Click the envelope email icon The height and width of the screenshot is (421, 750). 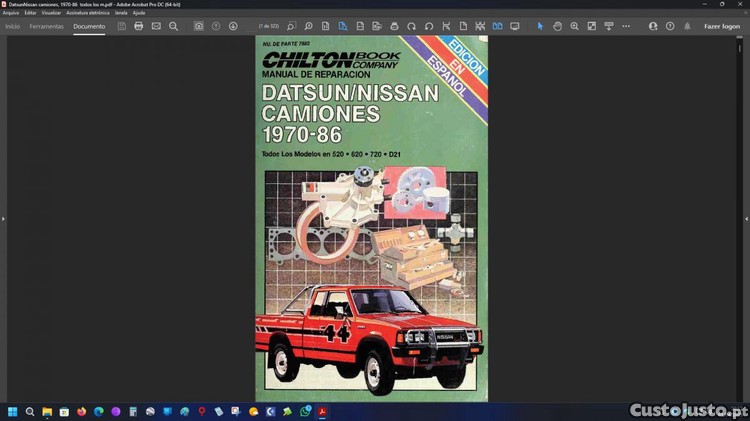point(156,26)
